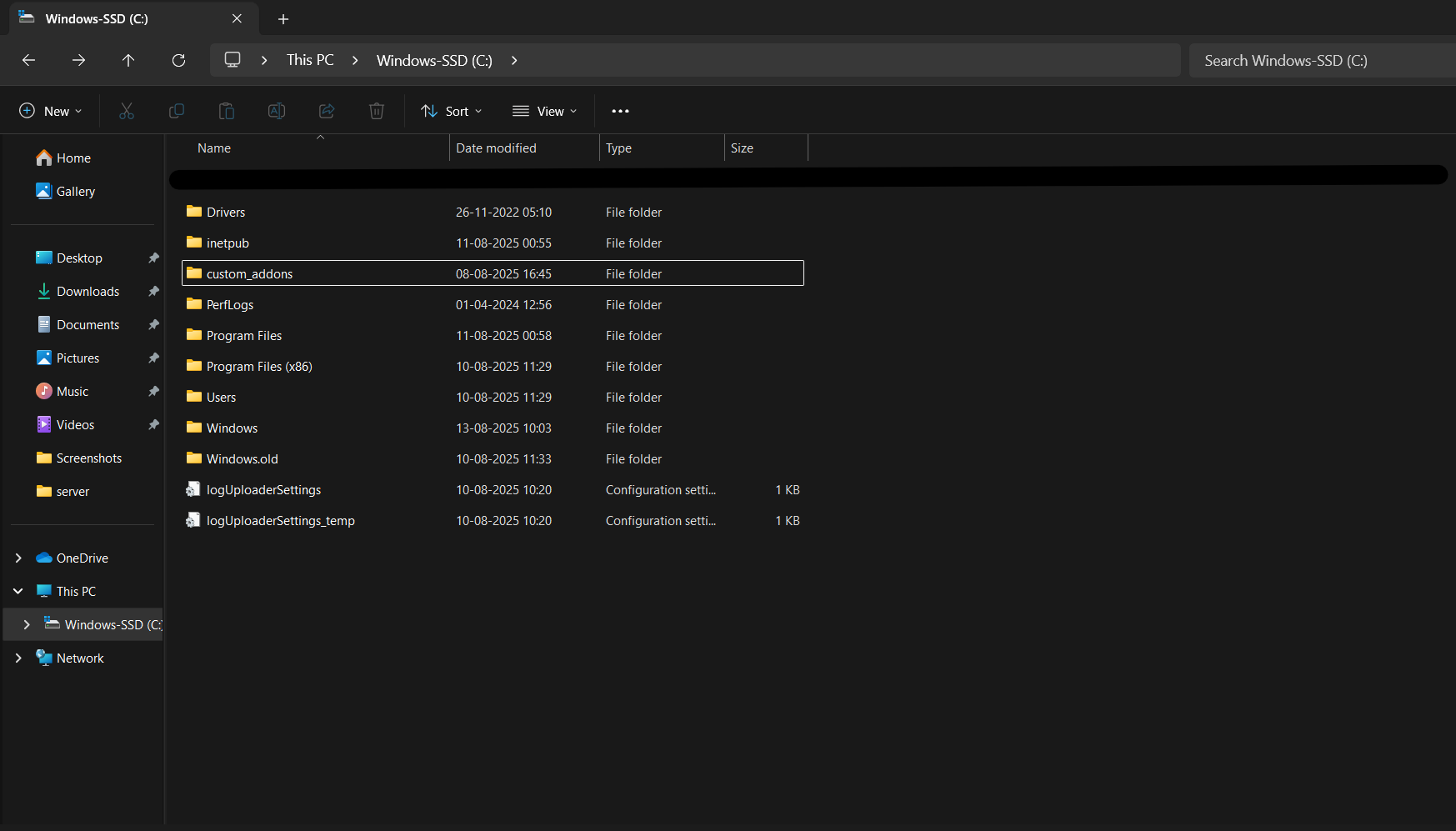Open the View layout dropdown

(545, 111)
